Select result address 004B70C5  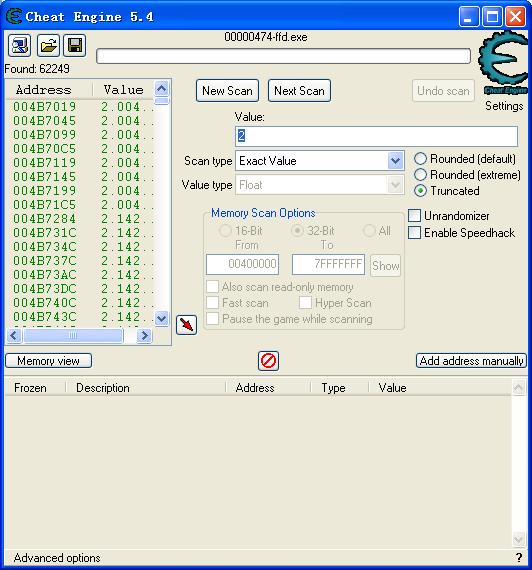click(44, 149)
